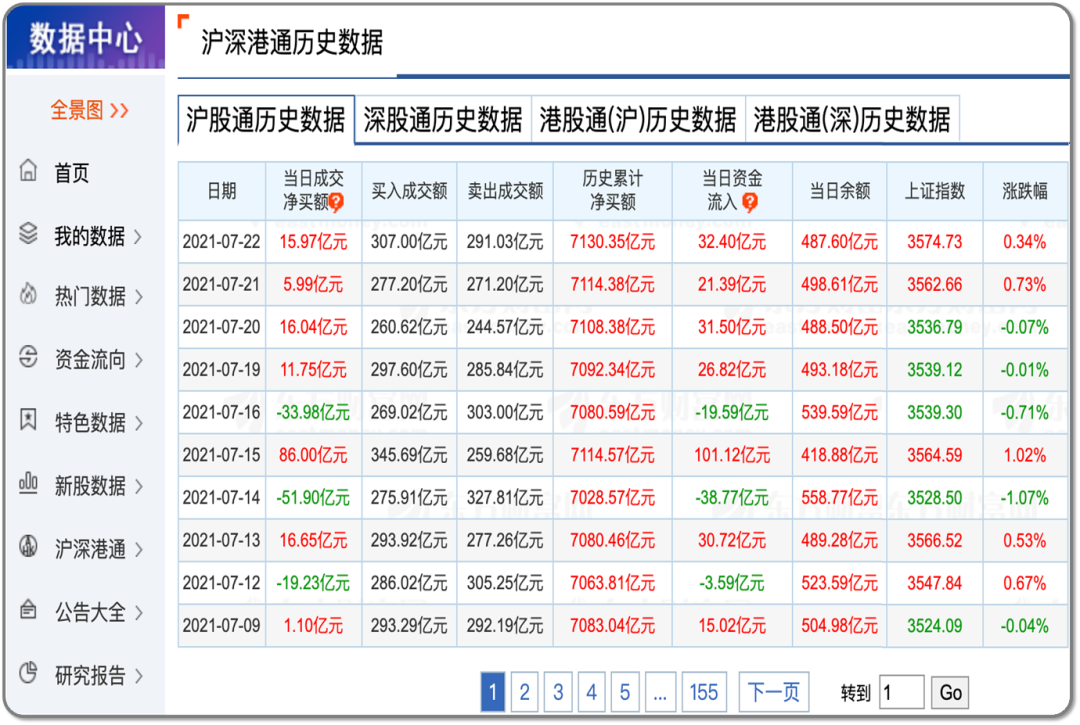Screen dimensions: 1080x725
Task: Expand the 新股数据 submenu chevron
Action: tap(138, 486)
